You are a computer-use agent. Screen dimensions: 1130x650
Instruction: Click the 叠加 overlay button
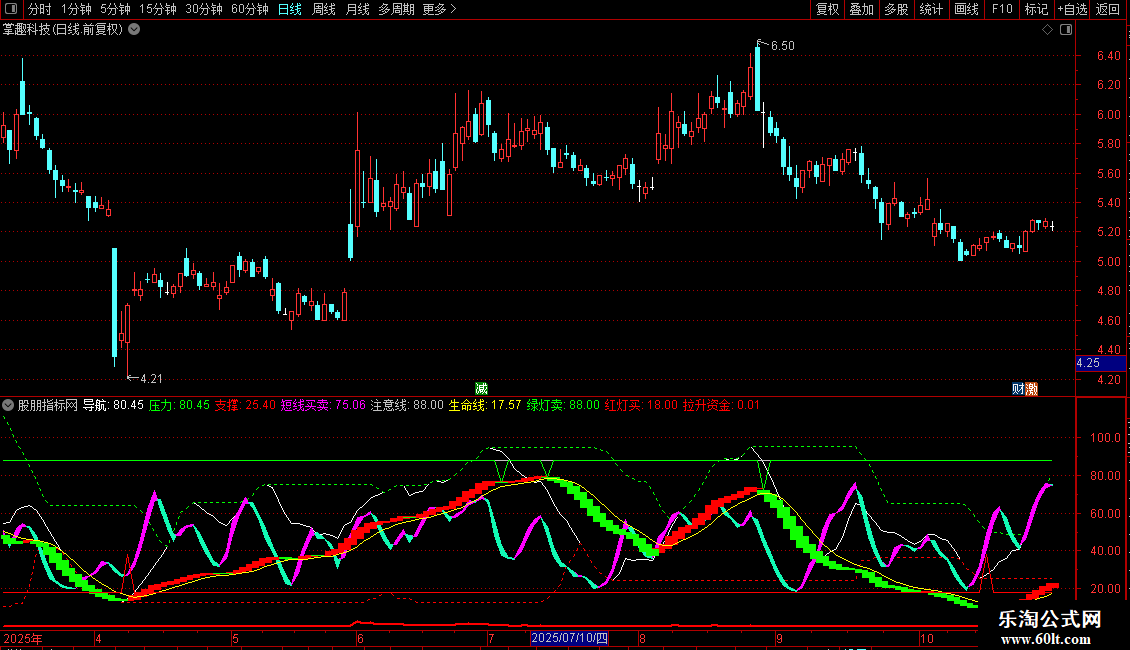tap(861, 9)
